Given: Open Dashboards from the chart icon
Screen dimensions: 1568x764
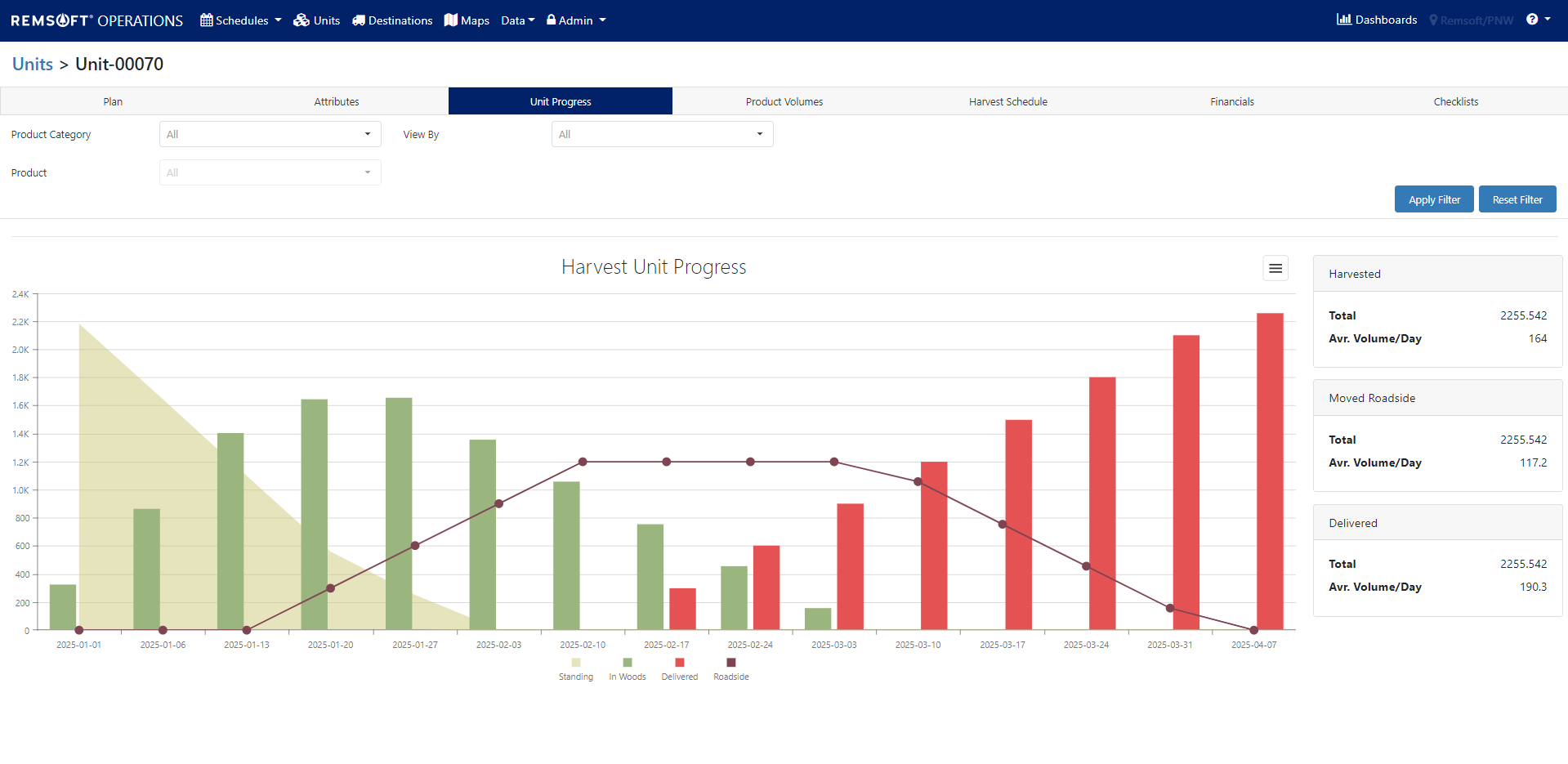Looking at the screenshot, I should 1345,19.
